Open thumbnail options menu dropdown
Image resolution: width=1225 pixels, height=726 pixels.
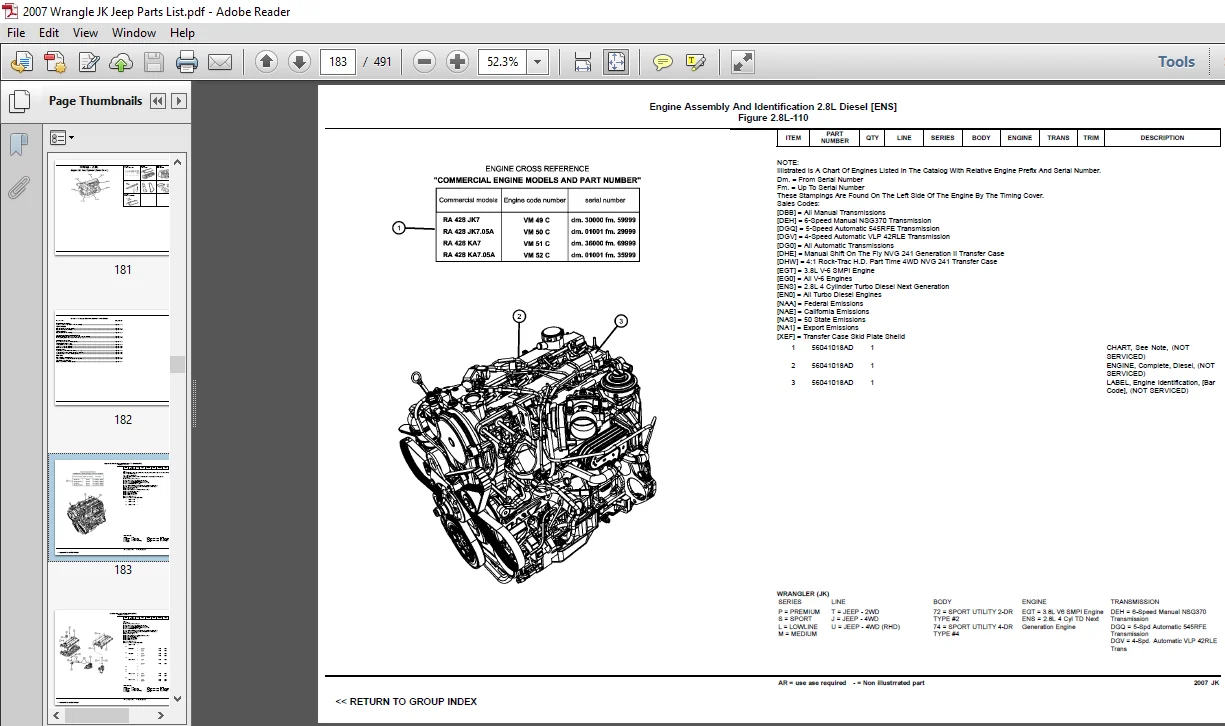[x=62, y=137]
